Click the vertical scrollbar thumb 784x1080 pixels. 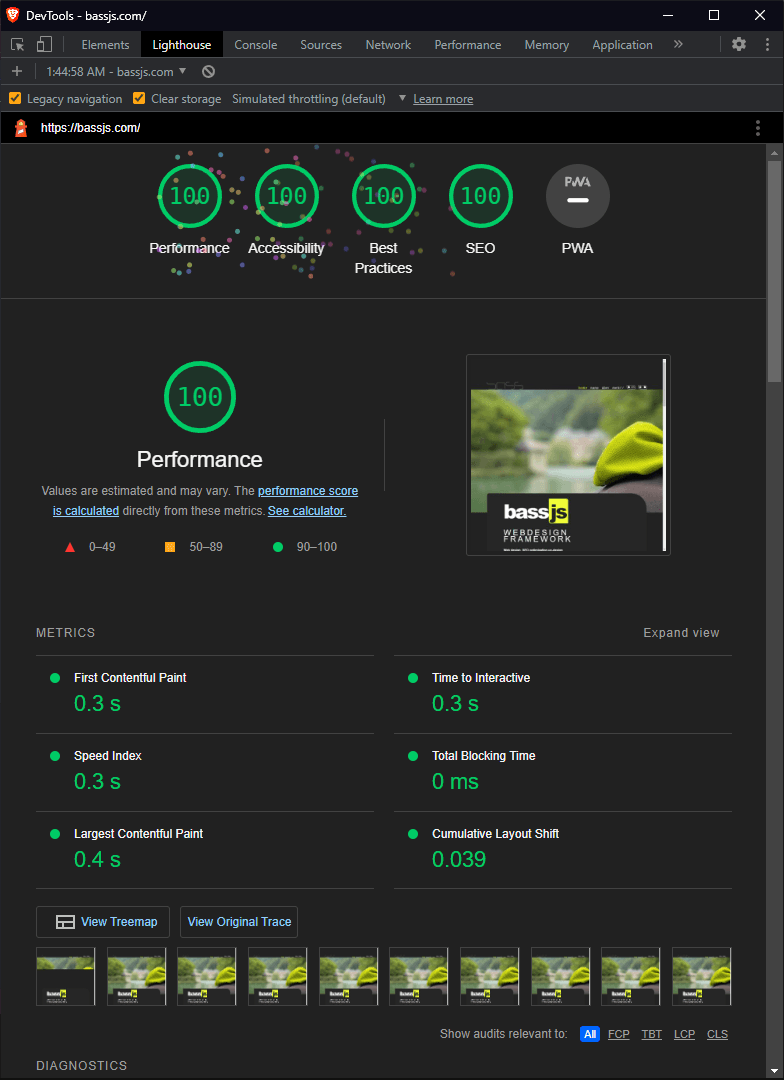tap(774, 270)
